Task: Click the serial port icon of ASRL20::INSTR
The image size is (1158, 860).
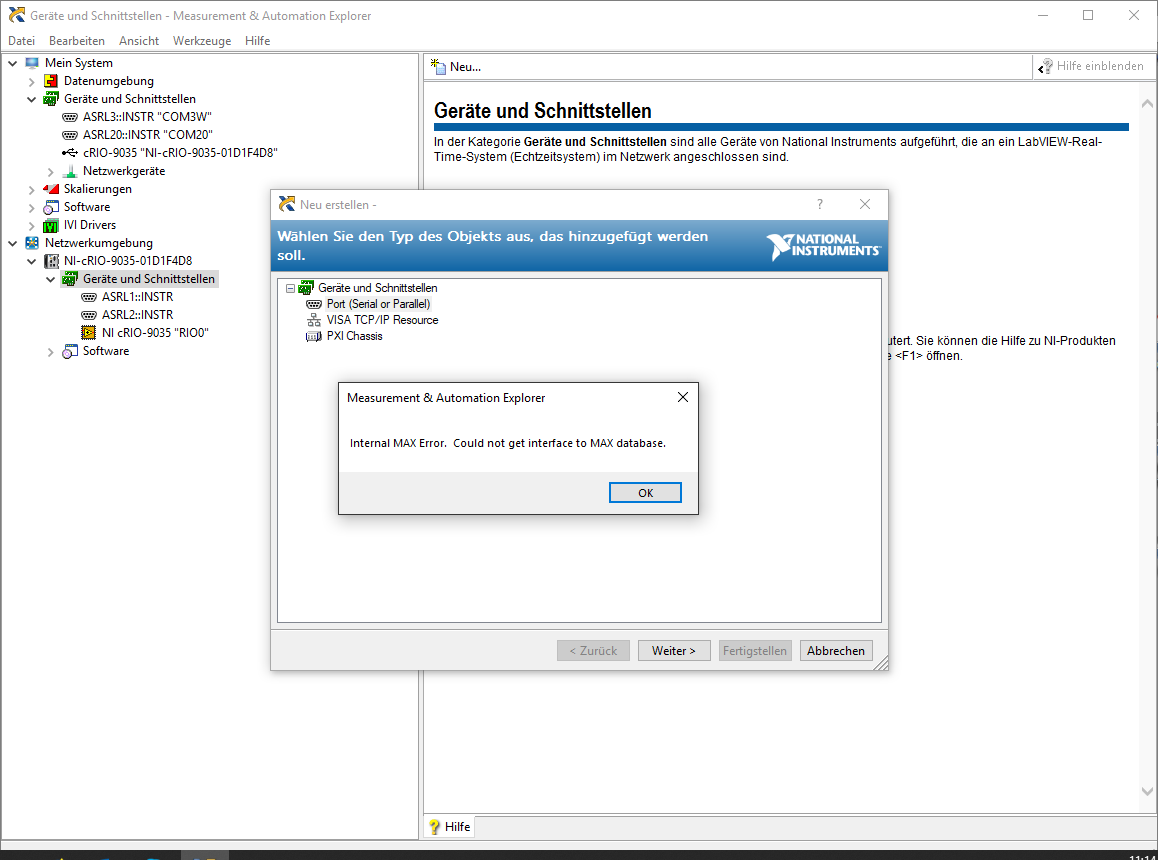Action: tap(70, 135)
